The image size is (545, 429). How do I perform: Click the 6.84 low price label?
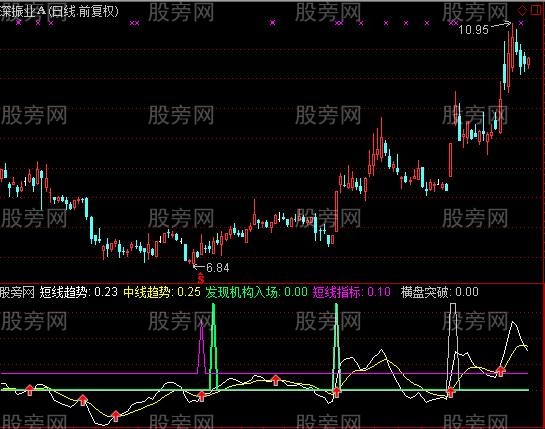[218, 268]
